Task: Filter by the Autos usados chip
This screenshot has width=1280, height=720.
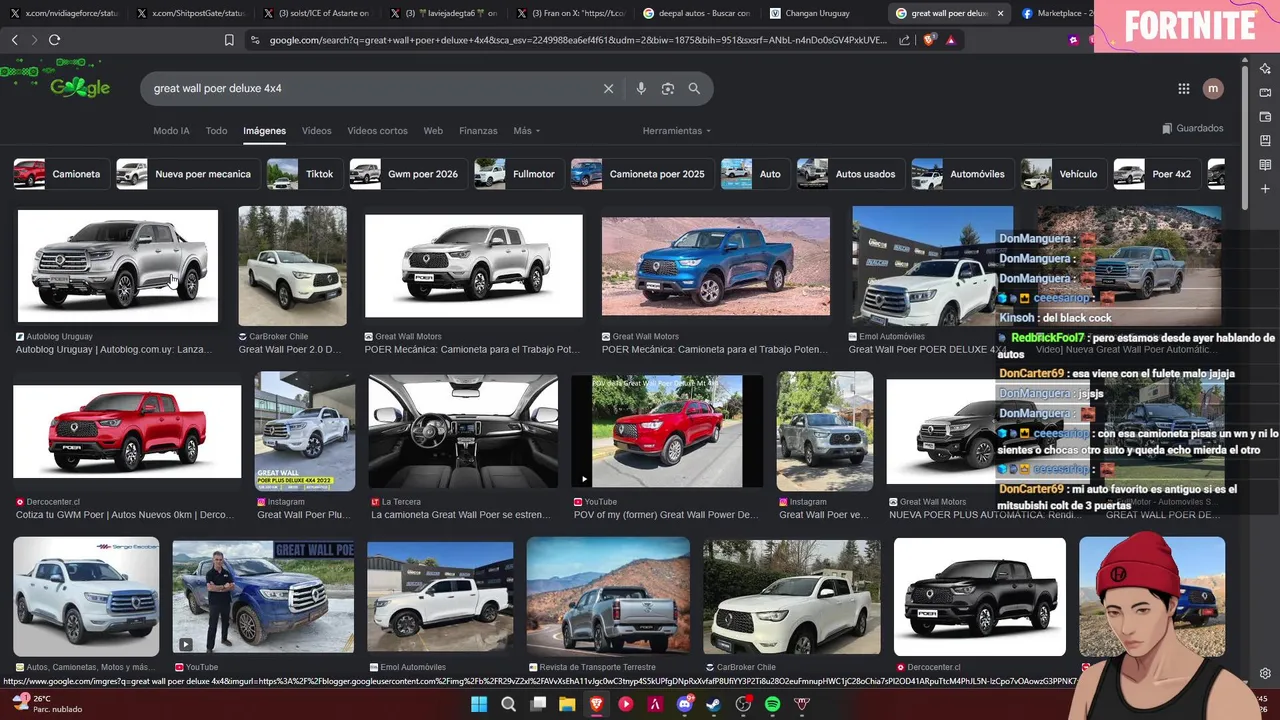Action: coord(850,174)
